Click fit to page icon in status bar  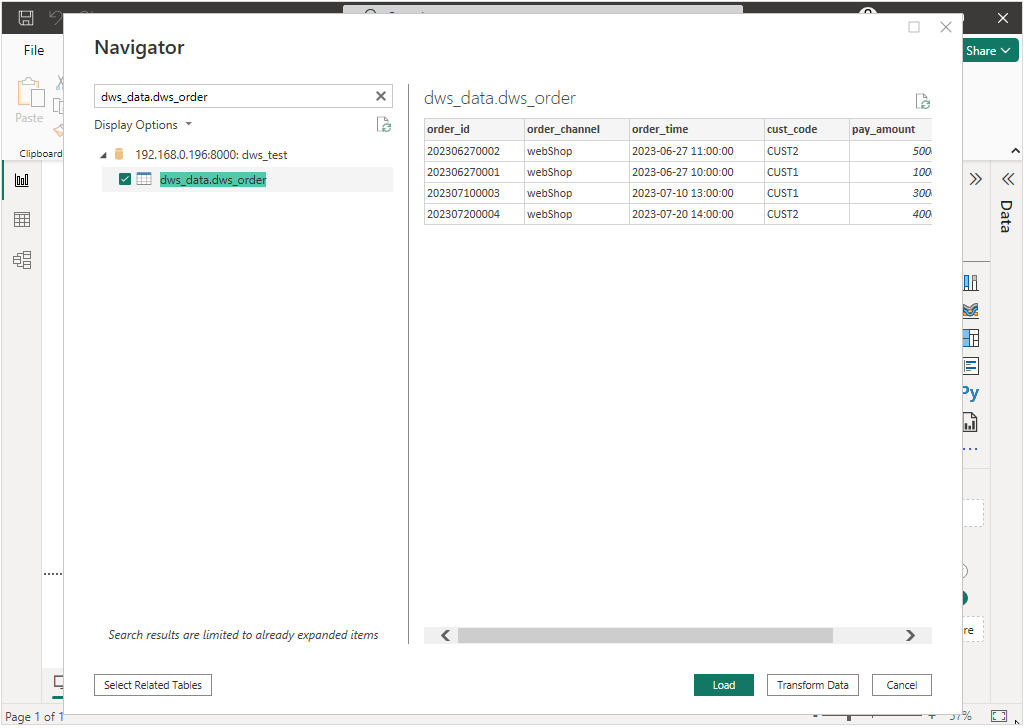coord(999,716)
